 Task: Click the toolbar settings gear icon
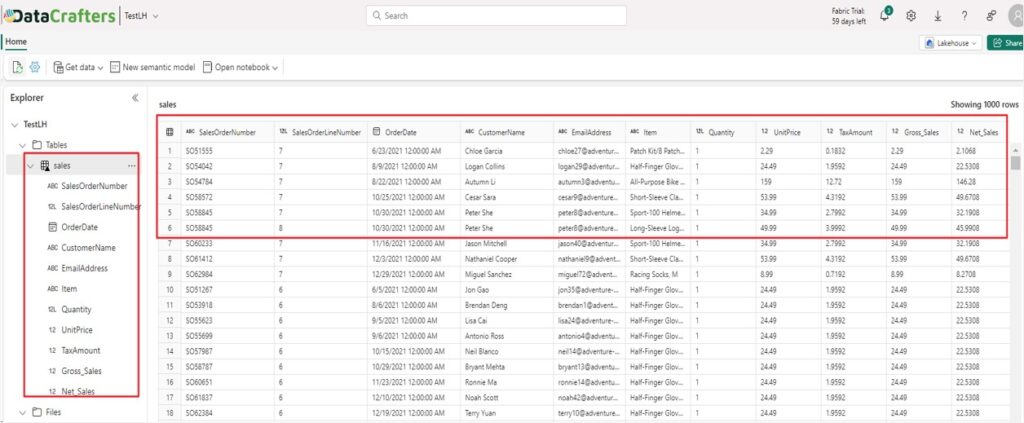35,67
